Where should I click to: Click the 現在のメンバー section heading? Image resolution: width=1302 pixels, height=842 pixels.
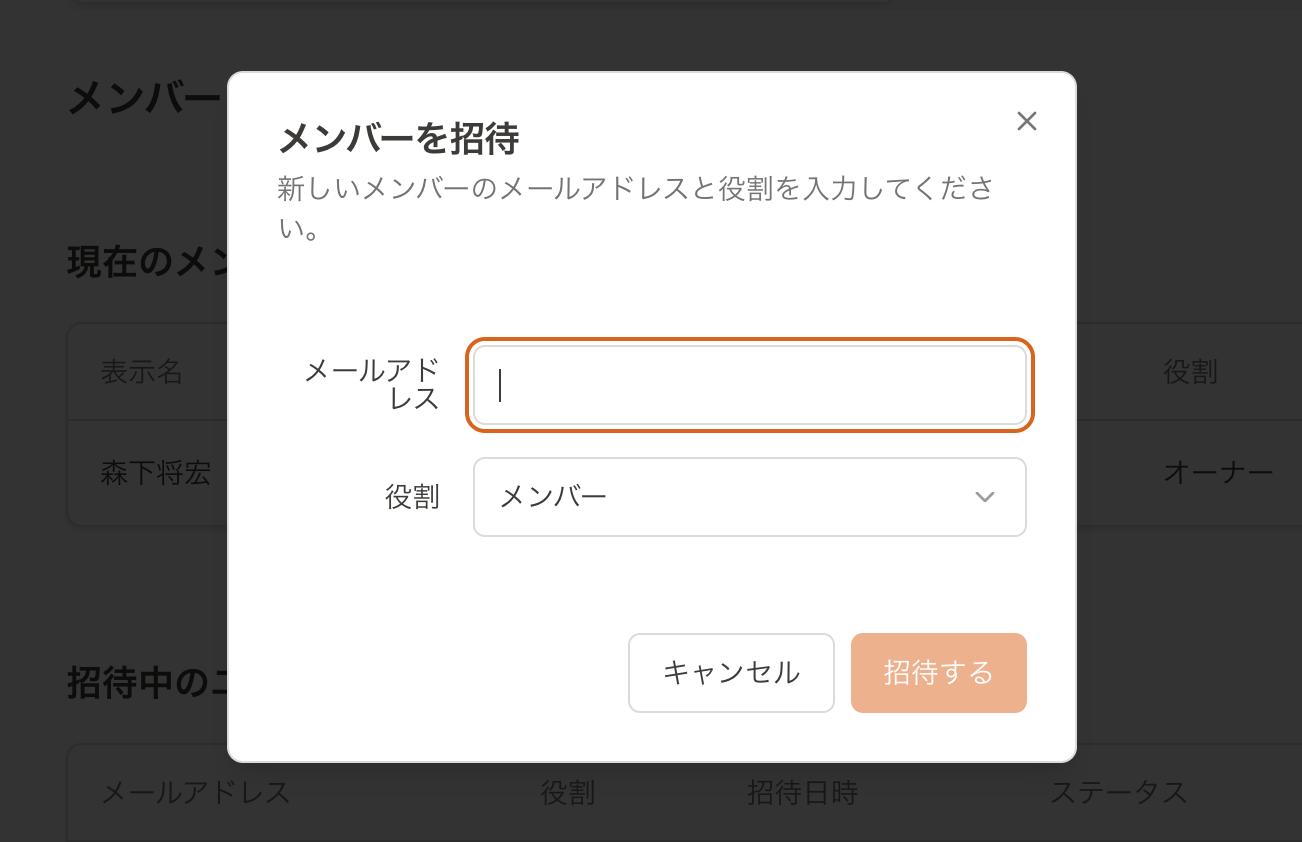pos(147,263)
